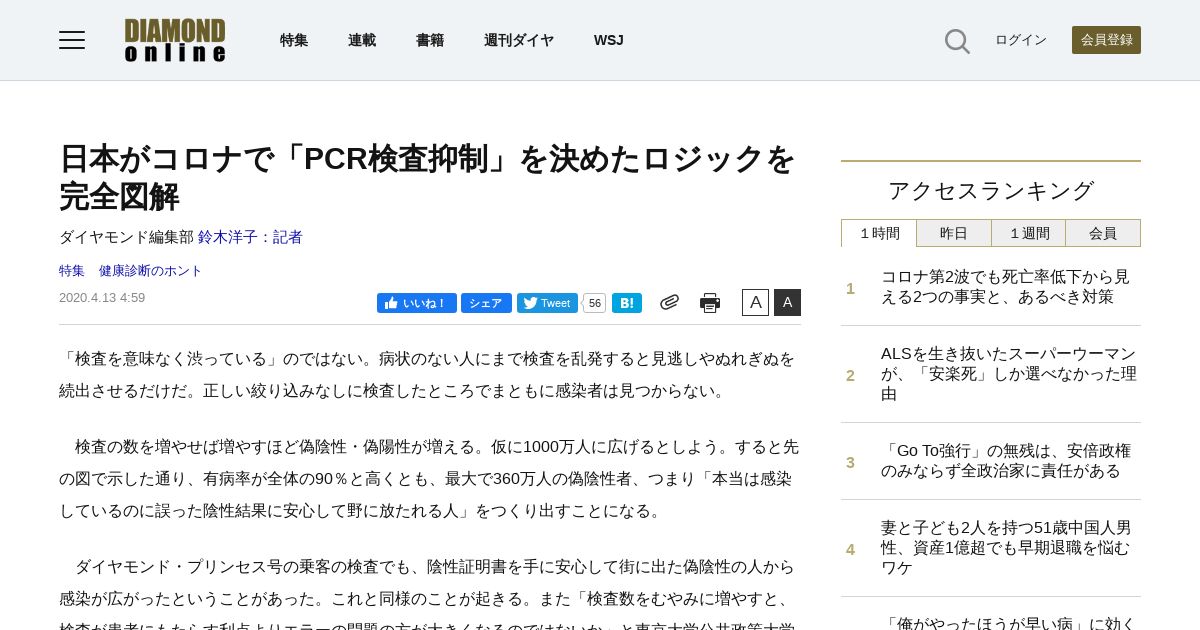Viewport: 1200px width, 630px height.
Task: Open the 連載 menu item
Action: pyautogui.click(x=362, y=40)
